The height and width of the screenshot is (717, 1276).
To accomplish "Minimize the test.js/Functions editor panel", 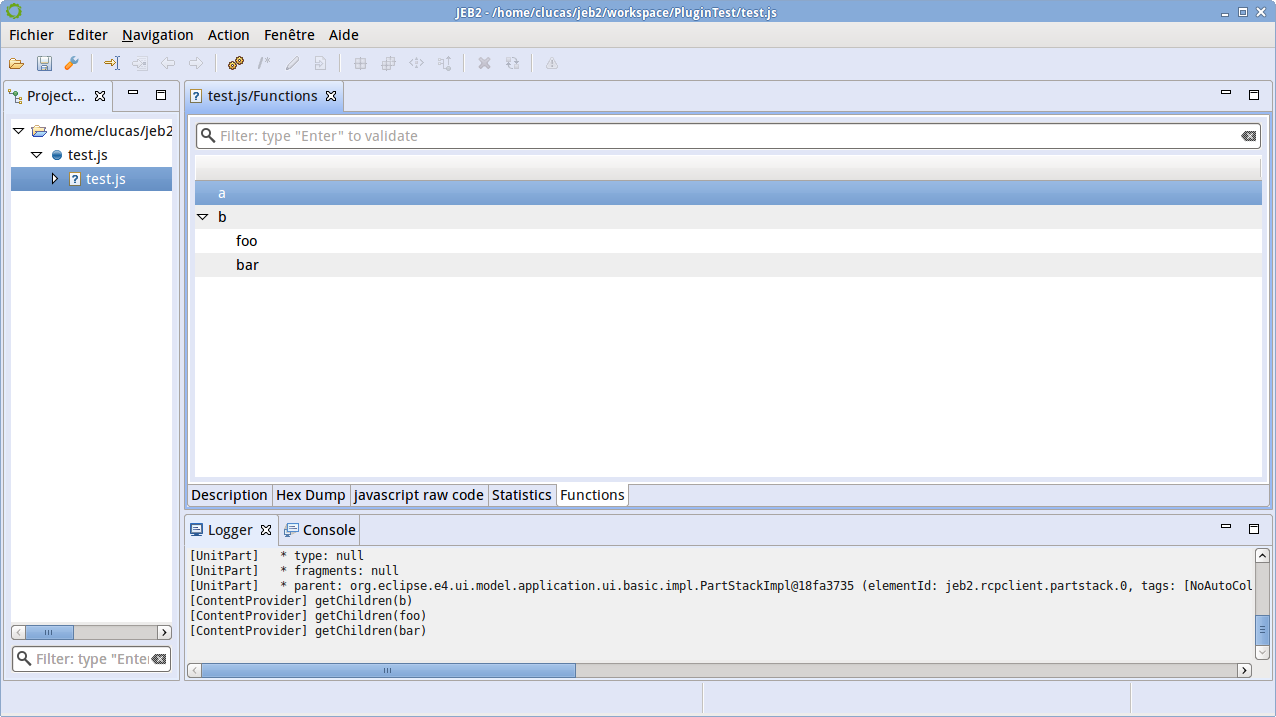I will point(1226,94).
